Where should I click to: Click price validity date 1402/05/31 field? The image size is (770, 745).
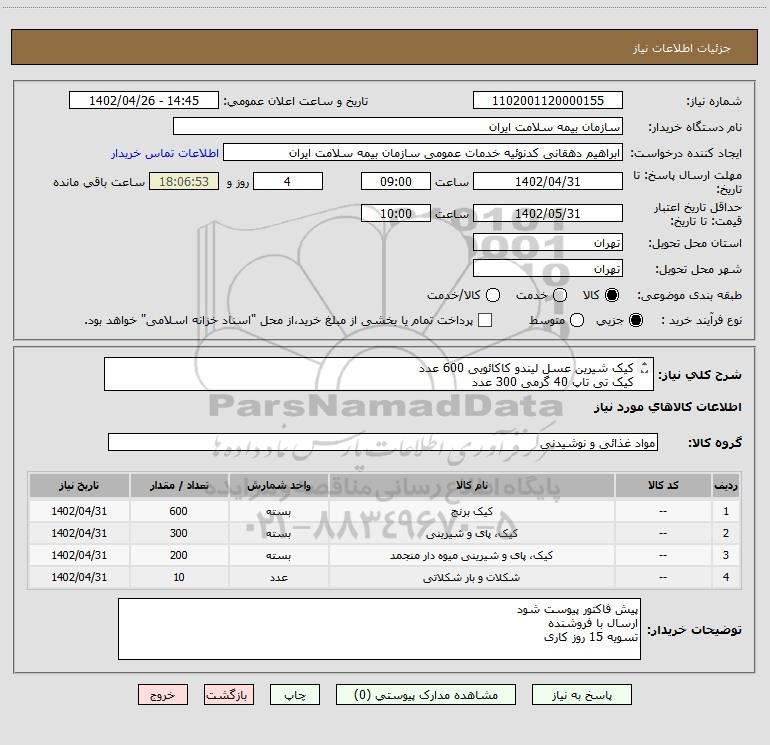click(548, 213)
